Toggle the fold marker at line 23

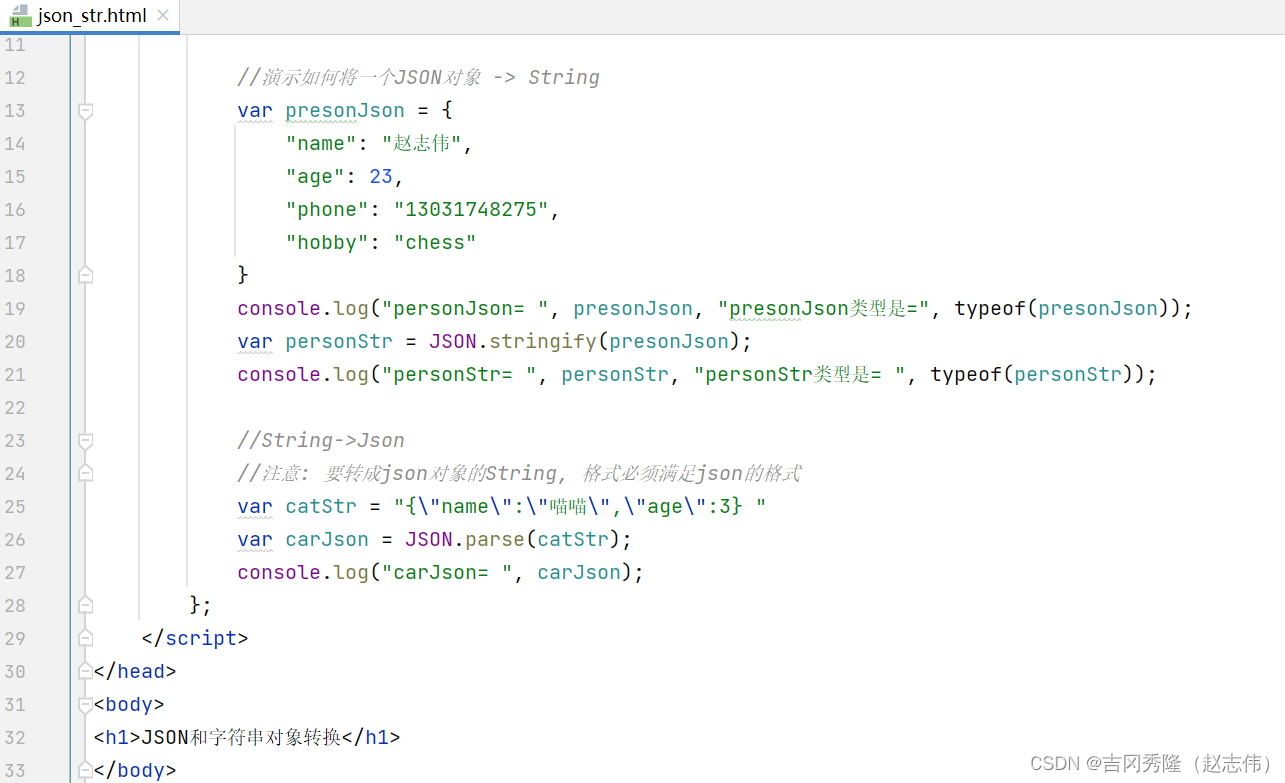coord(85,440)
